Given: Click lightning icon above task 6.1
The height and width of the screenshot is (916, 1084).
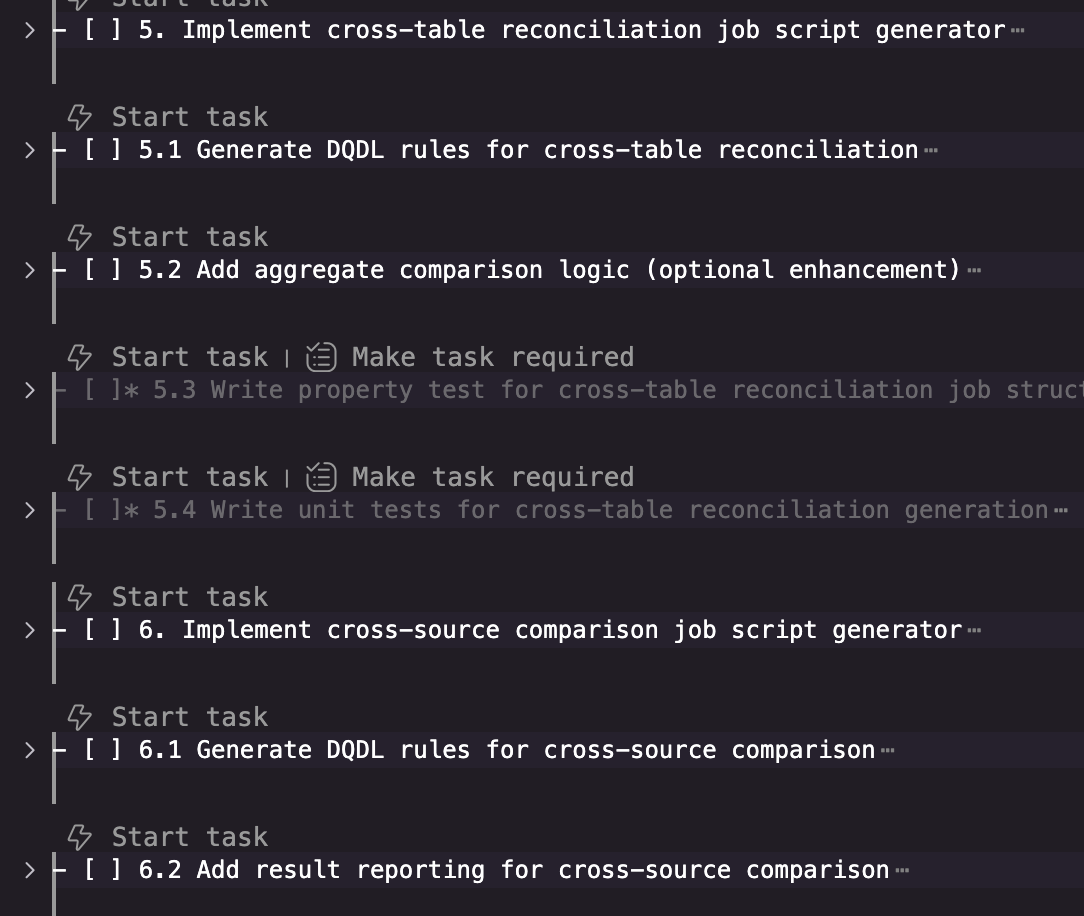Looking at the screenshot, I should pos(80,718).
